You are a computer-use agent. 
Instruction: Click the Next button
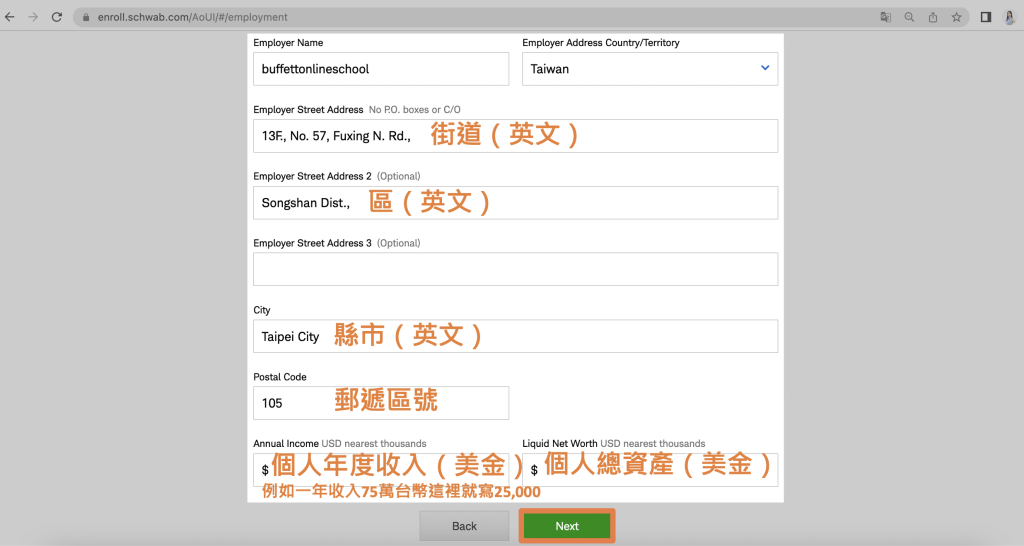[x=567, y=526]
